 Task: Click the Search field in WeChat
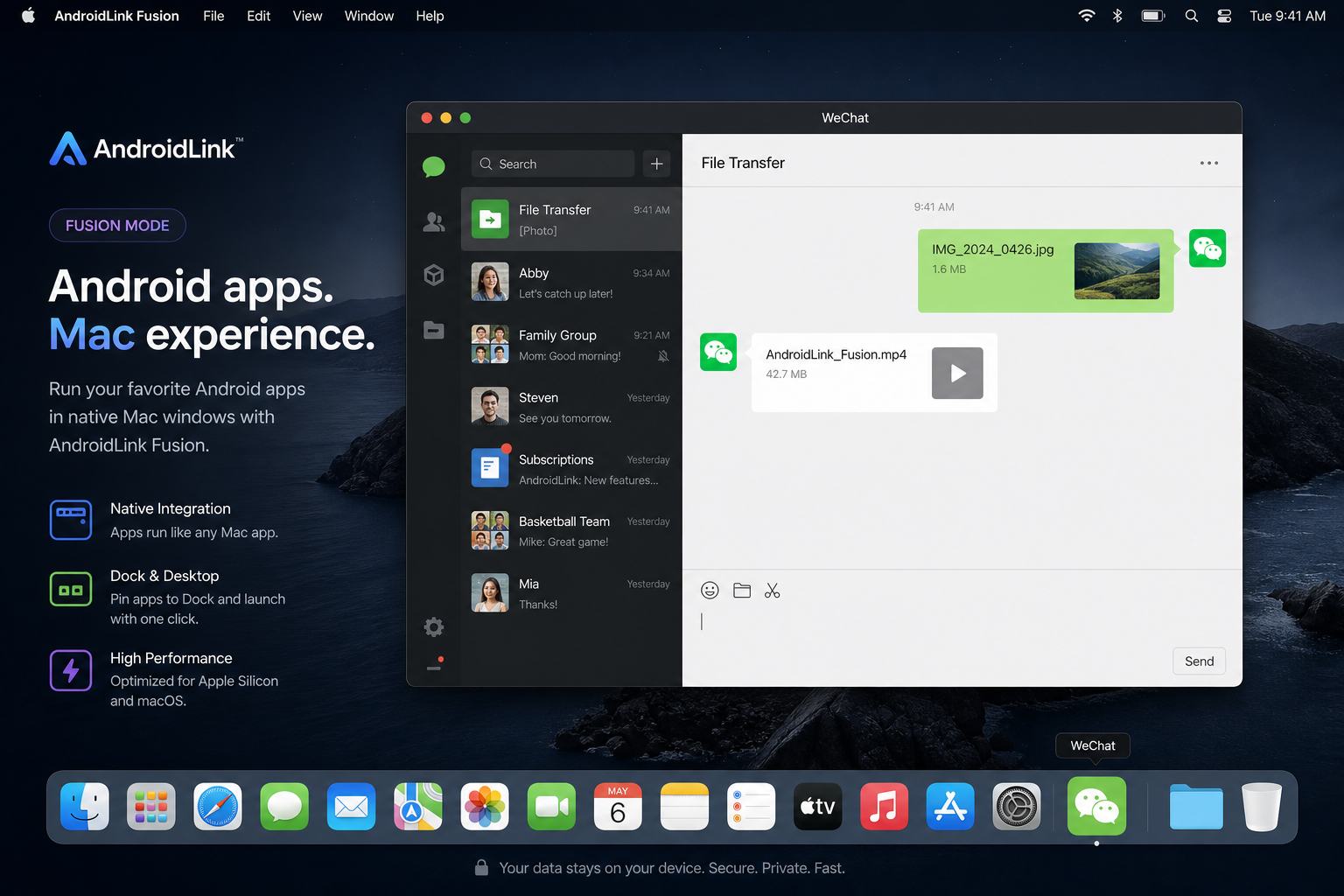[553, 164]
